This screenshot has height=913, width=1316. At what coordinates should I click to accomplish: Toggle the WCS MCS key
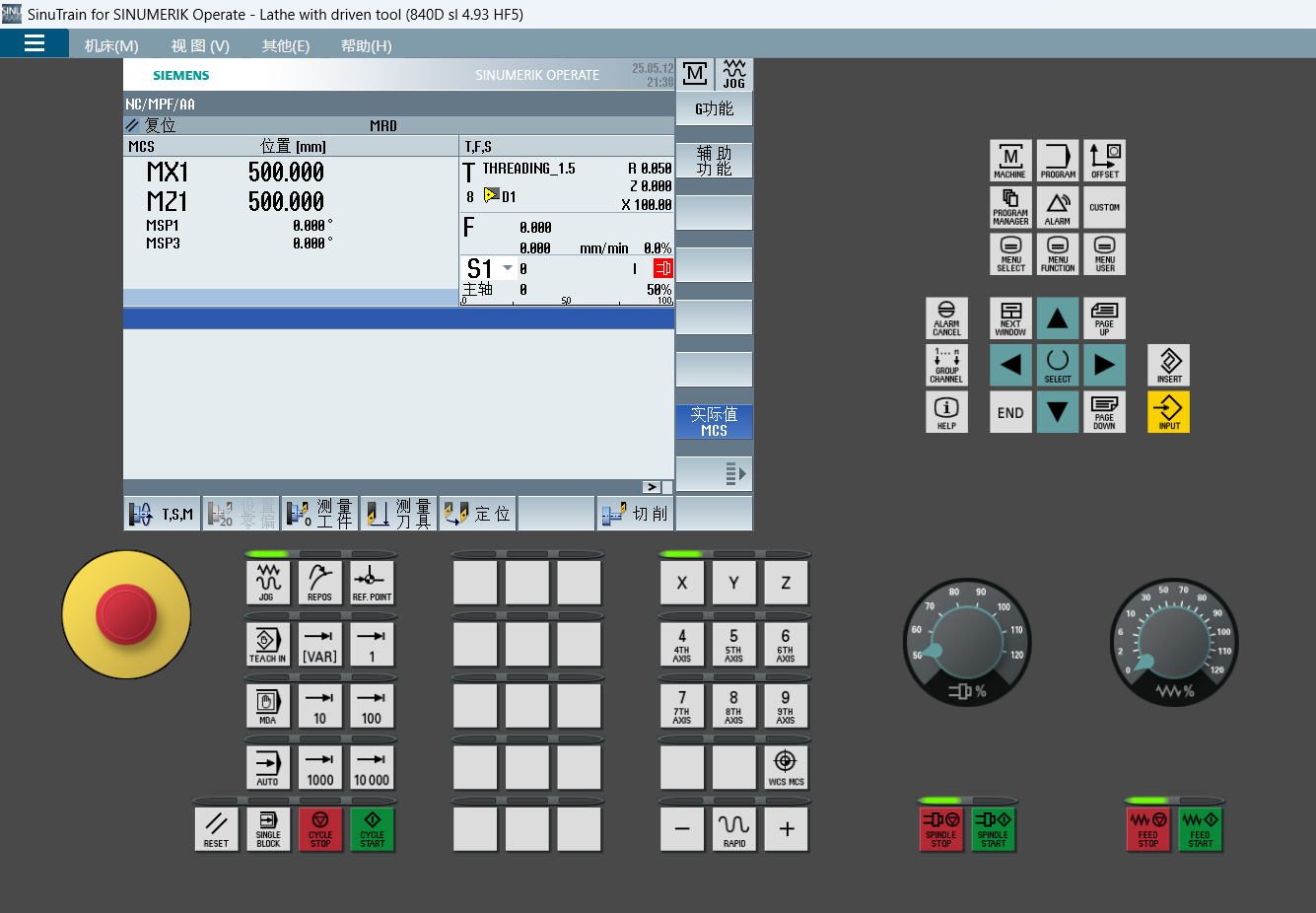786,767
